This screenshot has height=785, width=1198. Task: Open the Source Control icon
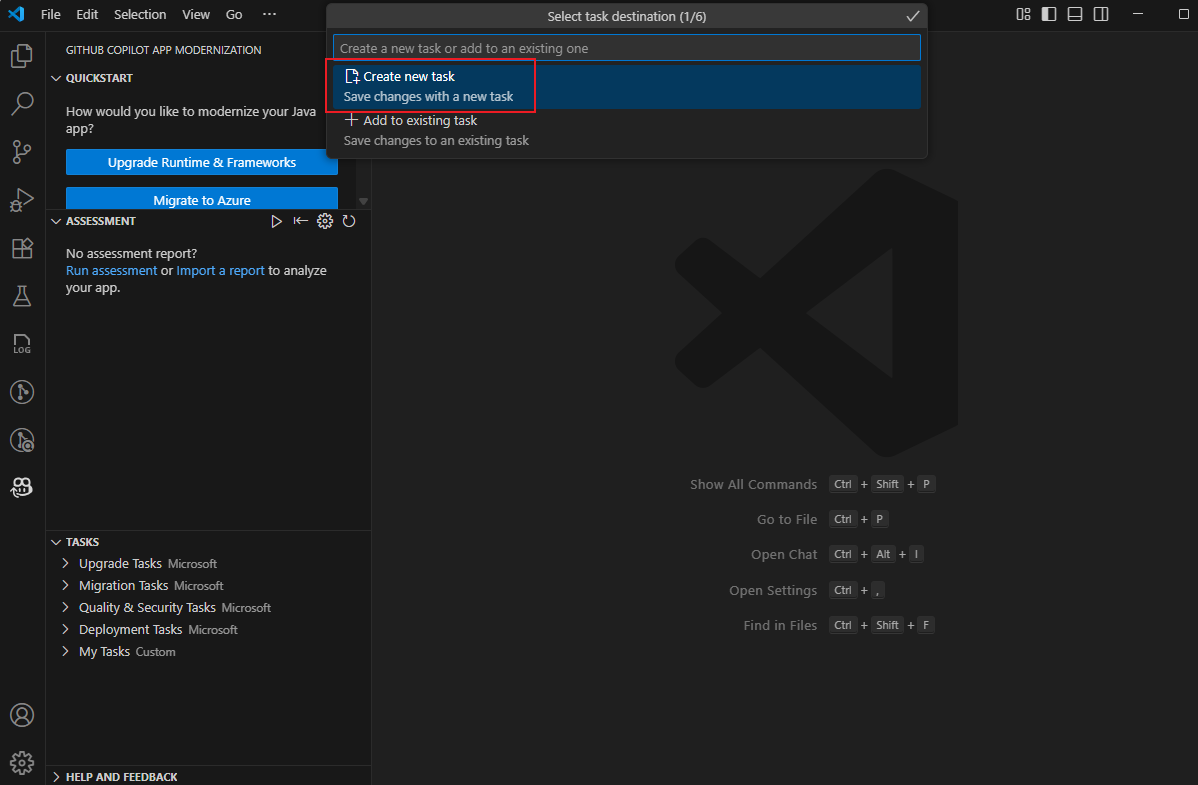click(x=22, y=152)
